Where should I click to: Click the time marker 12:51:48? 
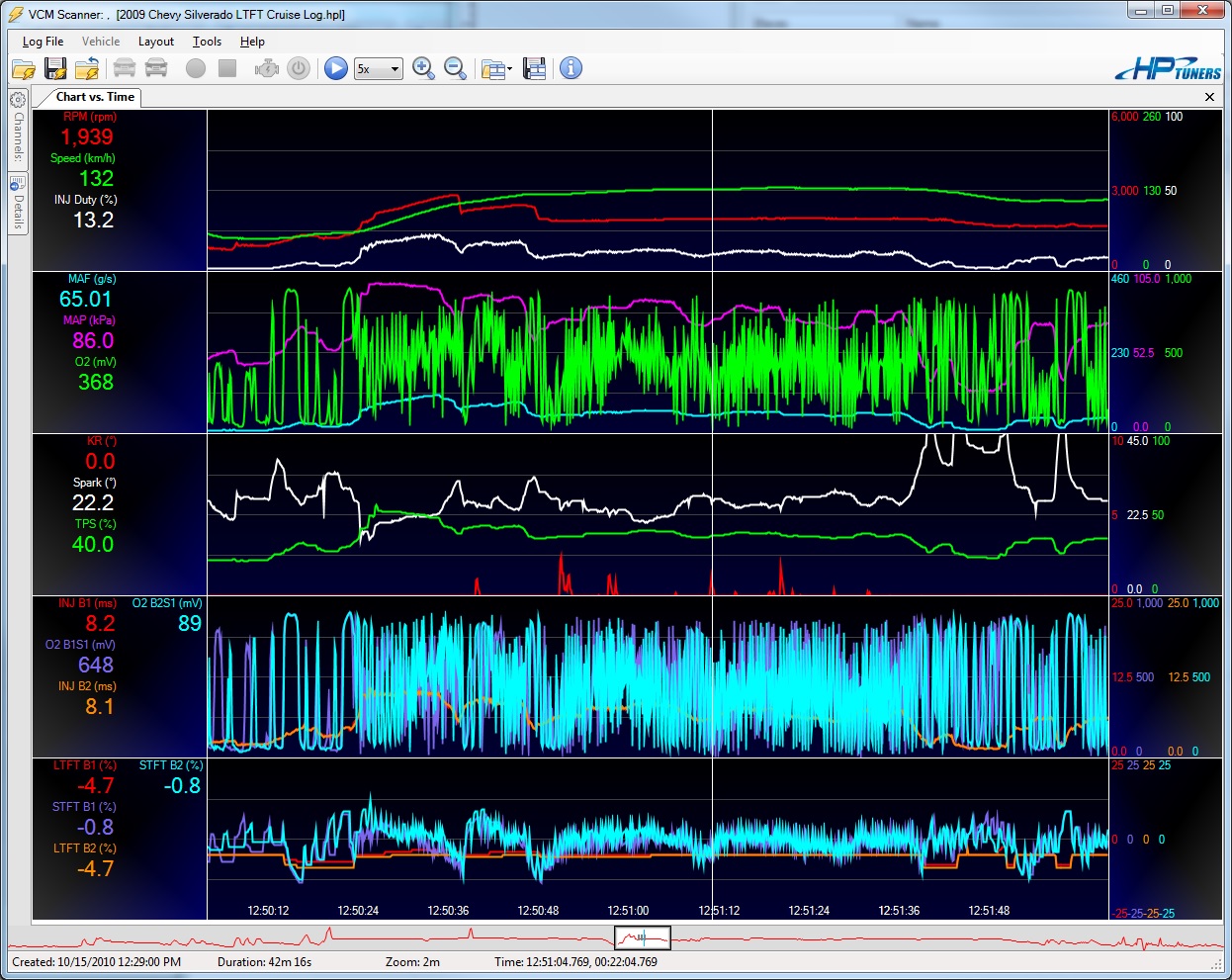(989, 911)
